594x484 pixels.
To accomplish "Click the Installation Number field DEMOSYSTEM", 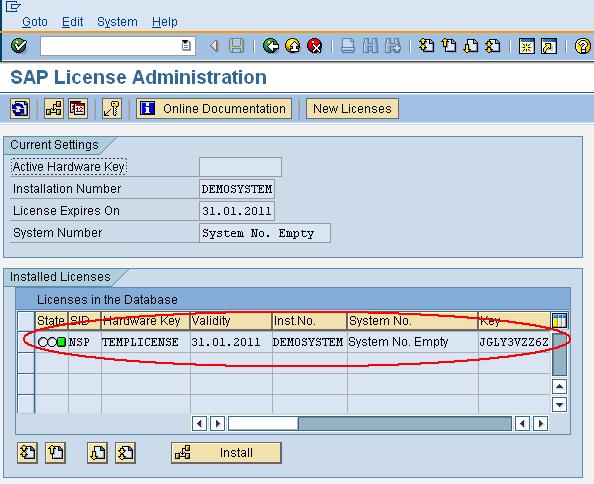I will point(237,189).
